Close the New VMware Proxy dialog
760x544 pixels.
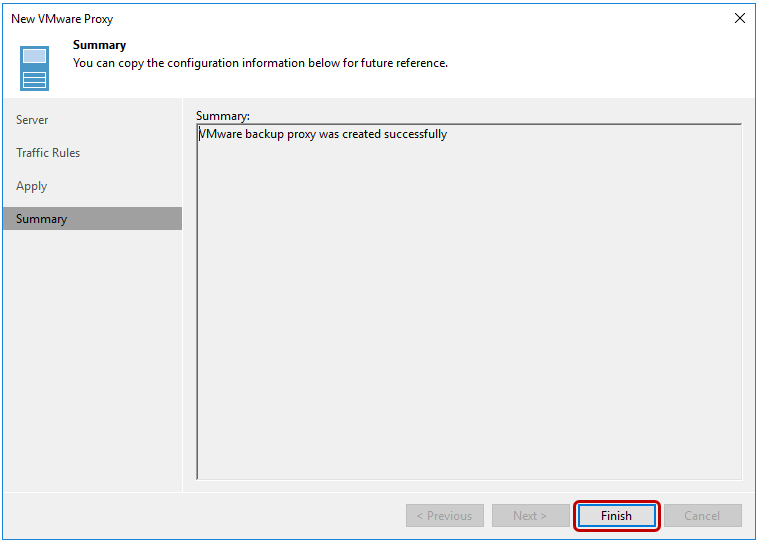(740, 18)
